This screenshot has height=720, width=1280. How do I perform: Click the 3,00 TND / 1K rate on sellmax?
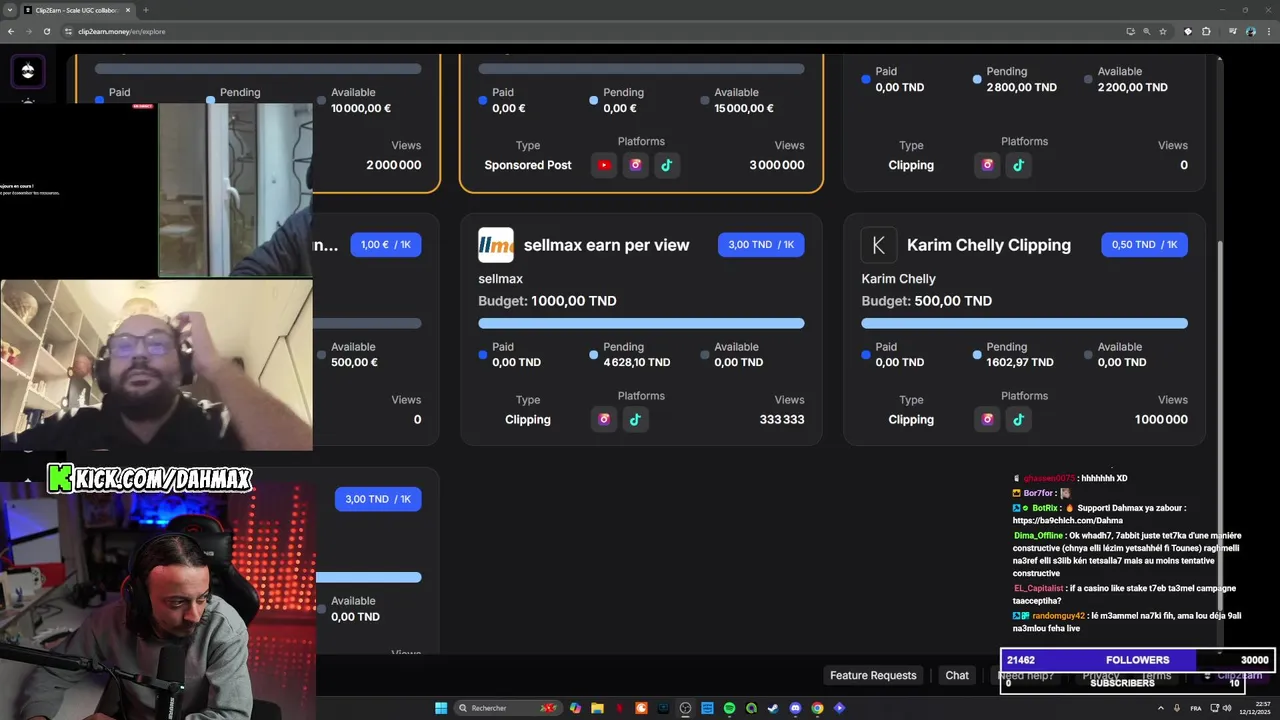coord(761,245)
